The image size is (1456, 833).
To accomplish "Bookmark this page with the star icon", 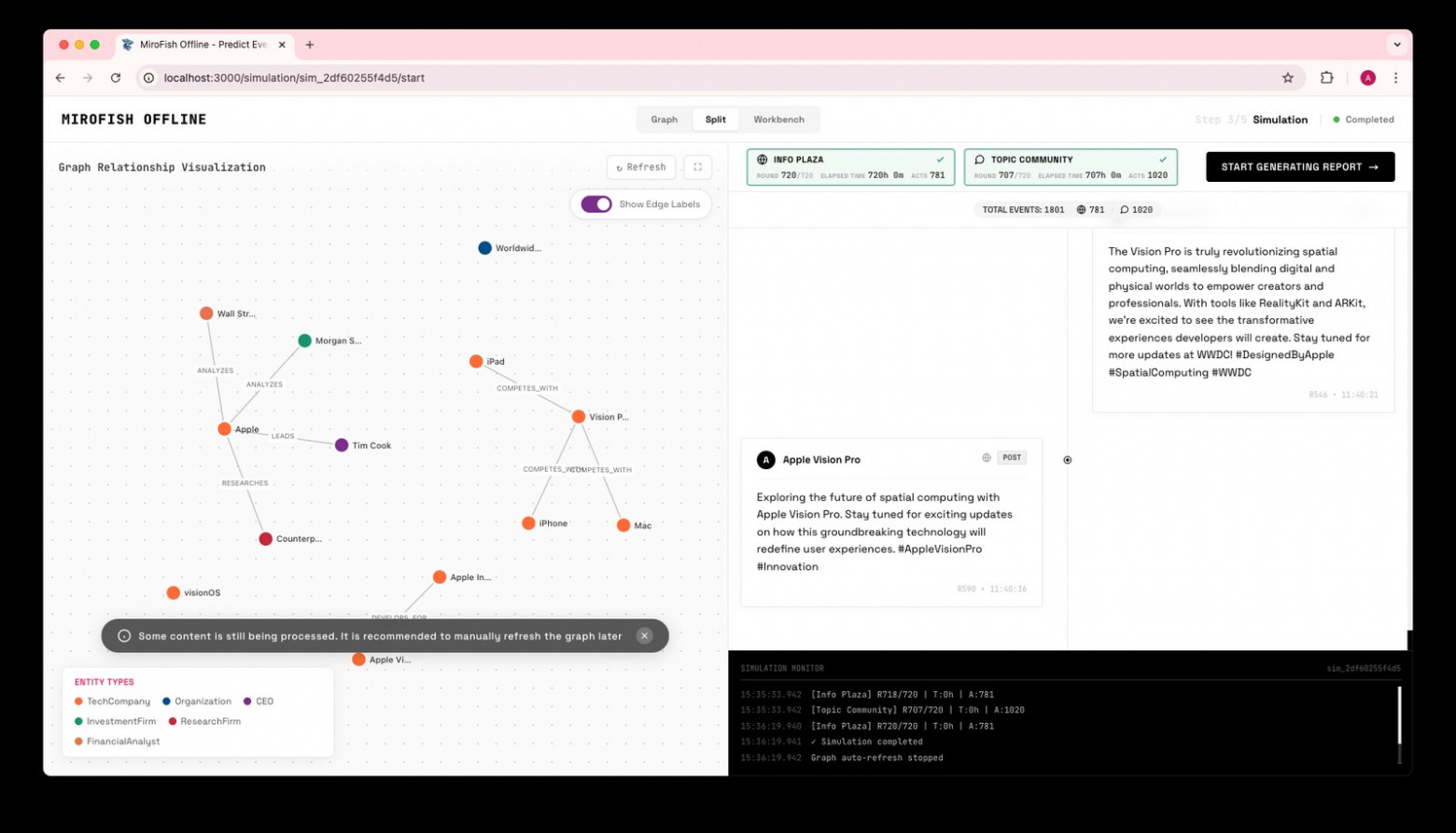I will click(x=1288, y=78).
